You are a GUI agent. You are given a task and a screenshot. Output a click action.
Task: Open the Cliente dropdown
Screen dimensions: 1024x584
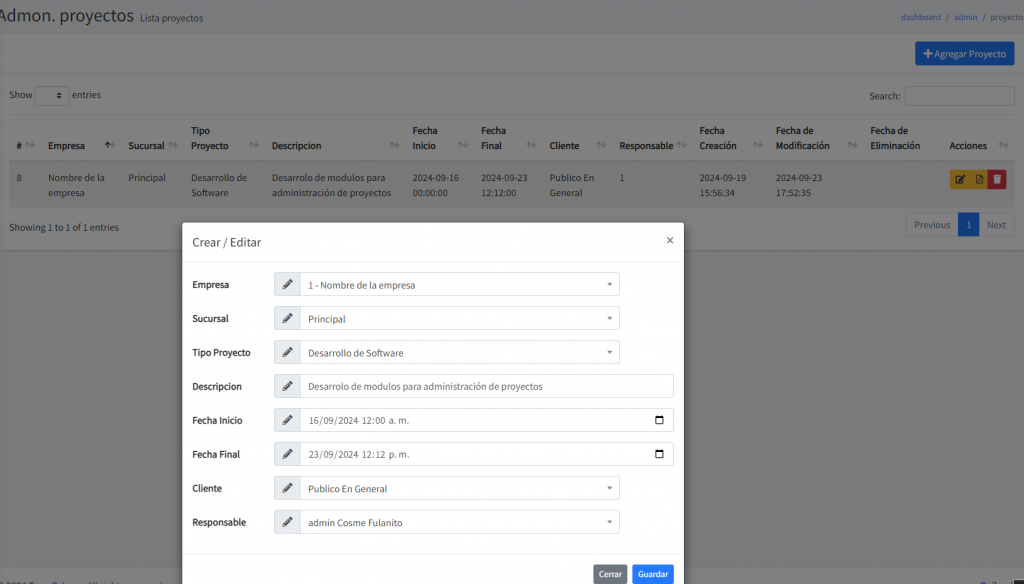point(459,489)
